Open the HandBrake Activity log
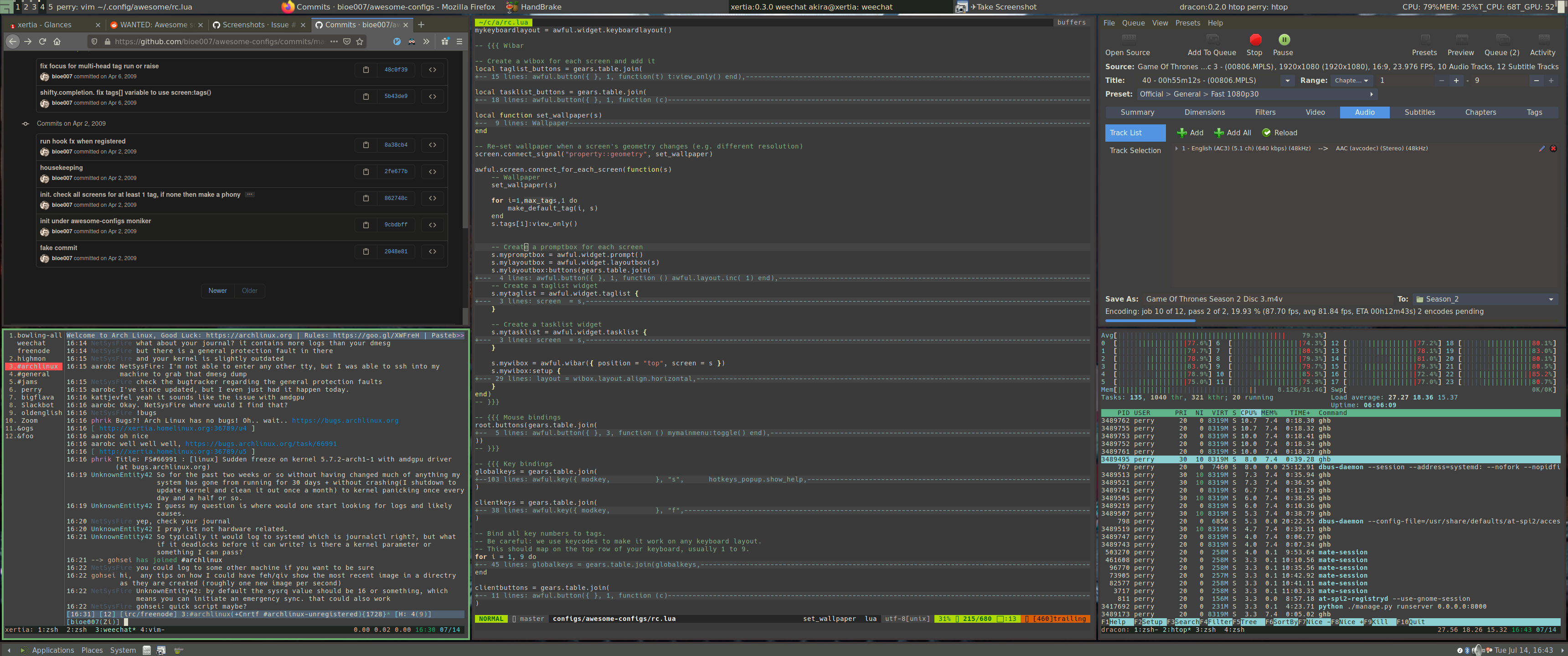Viewport: 1568px width, 656px height. (x=1542, y=45)
